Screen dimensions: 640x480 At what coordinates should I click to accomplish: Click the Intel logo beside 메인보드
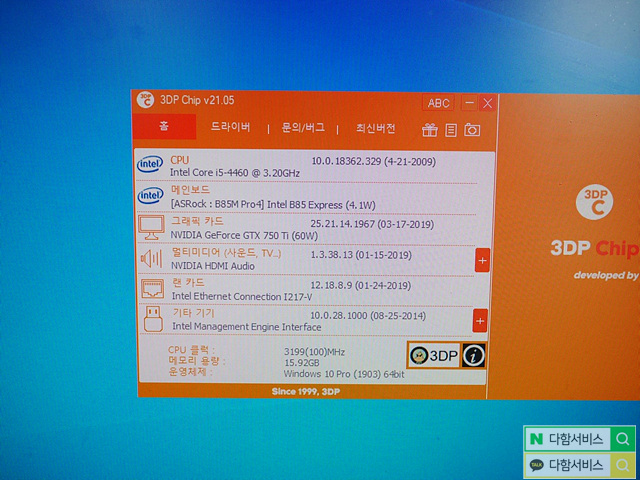pos(151,196)
